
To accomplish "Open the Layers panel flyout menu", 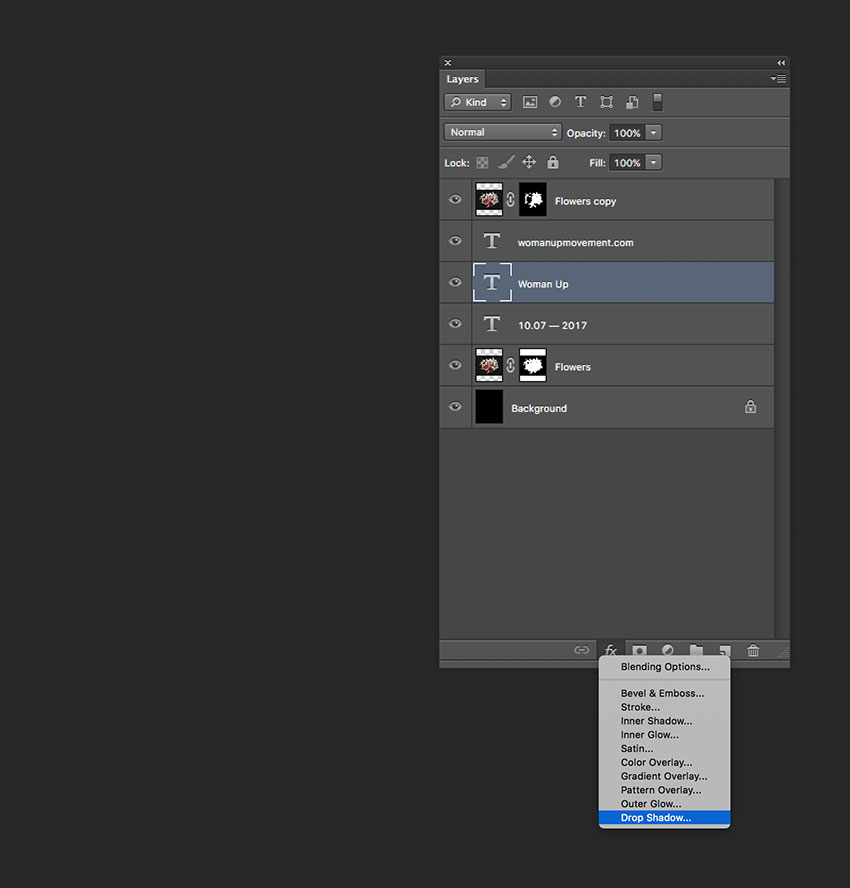I will tap(778, 79).
